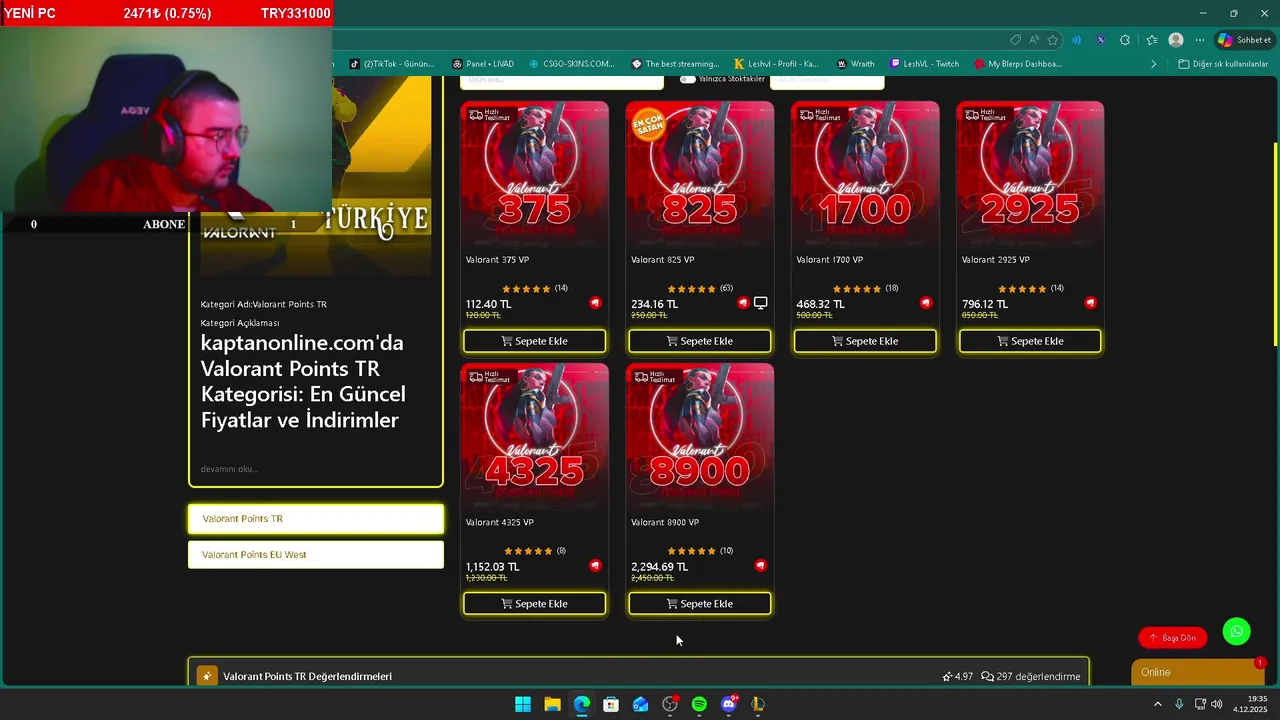Open the Valorant 825 VP product image
This screenshot has height=720, width=1280.
pos(700,175)
